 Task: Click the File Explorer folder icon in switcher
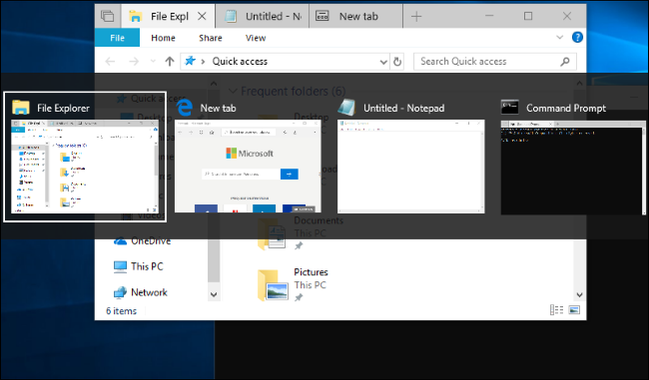(x=21, y=107)
